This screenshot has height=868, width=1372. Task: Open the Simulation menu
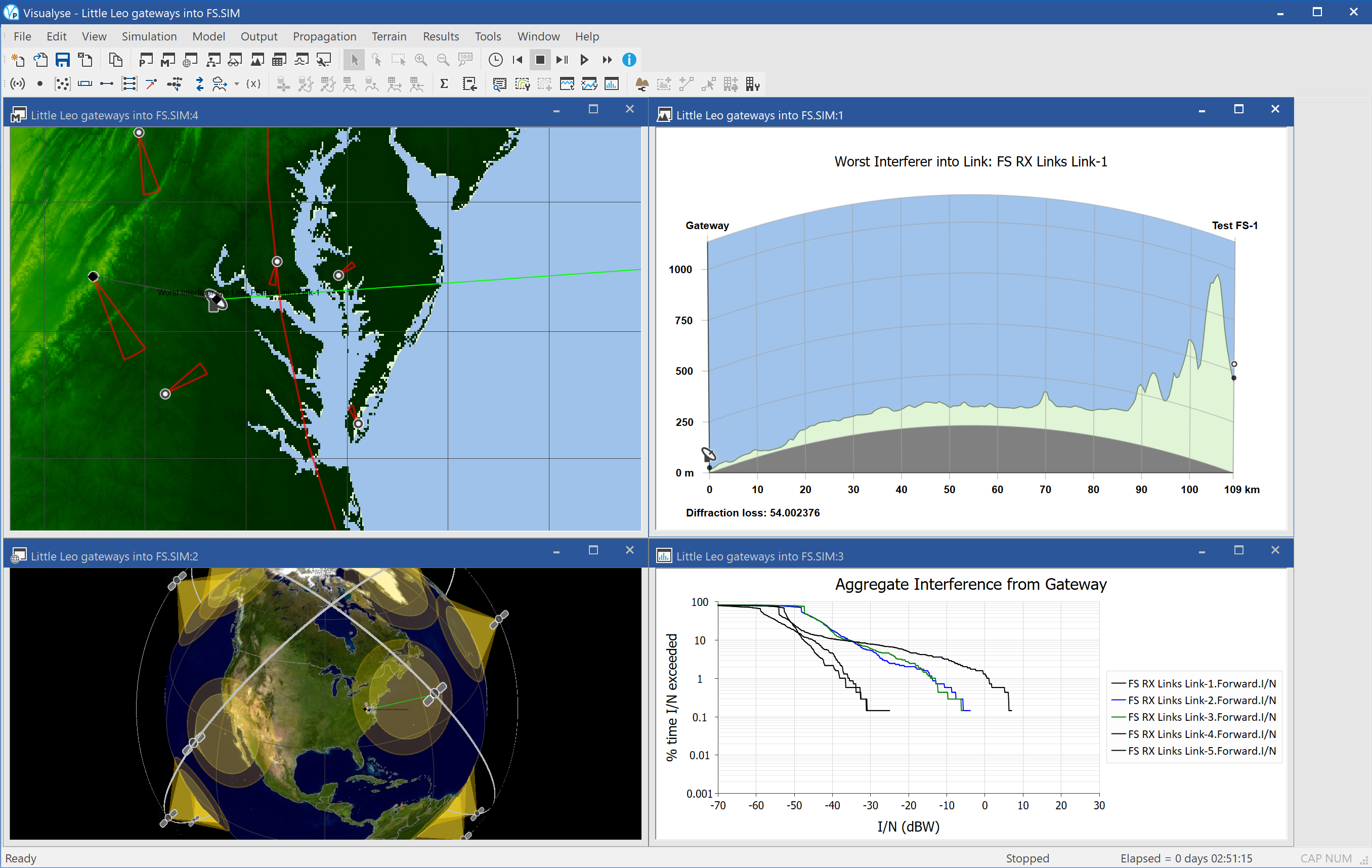[x=149, y=36]
